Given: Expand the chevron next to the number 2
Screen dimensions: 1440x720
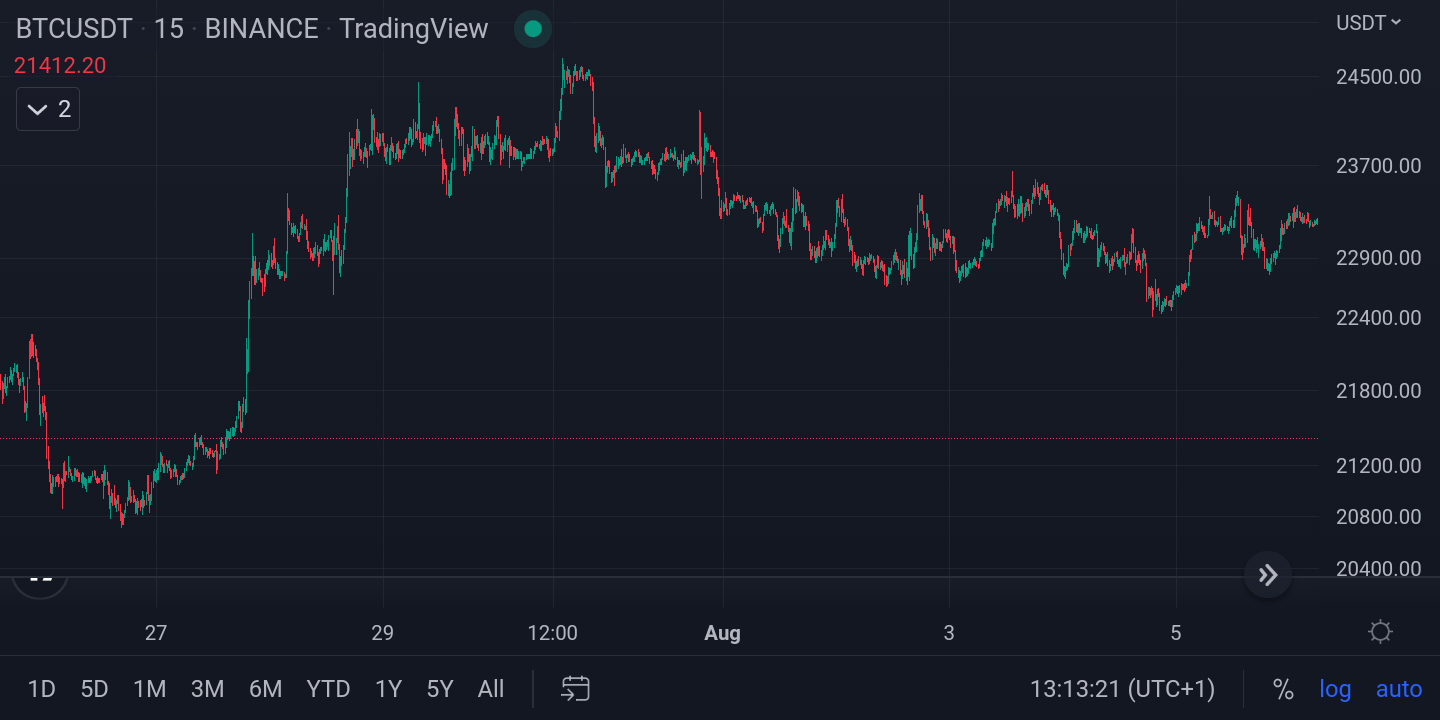Looking at the screenshot, I should 36,109.
